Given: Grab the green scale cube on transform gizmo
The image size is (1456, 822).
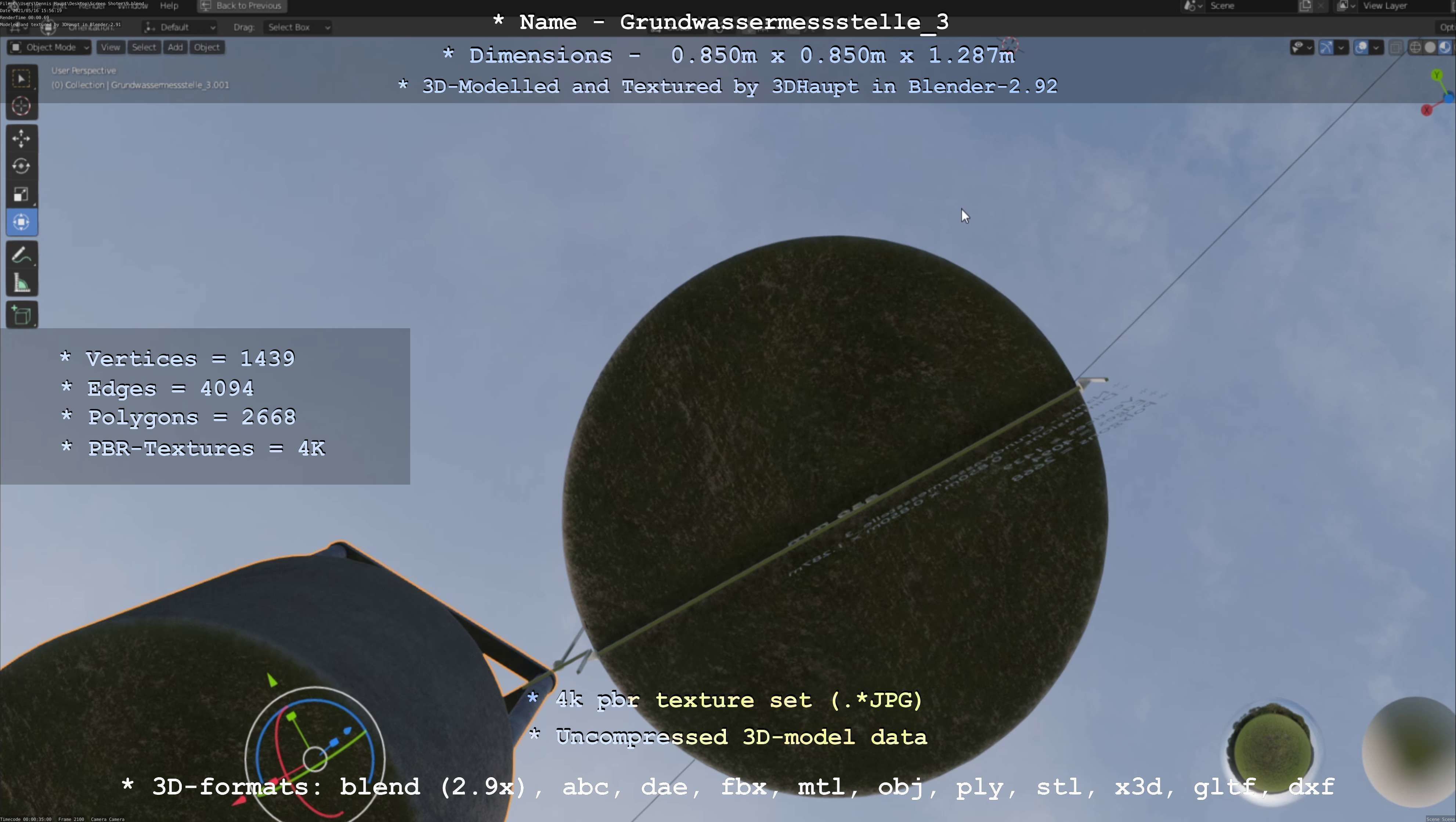Looking at the screenshot, I should pos(291,717).
